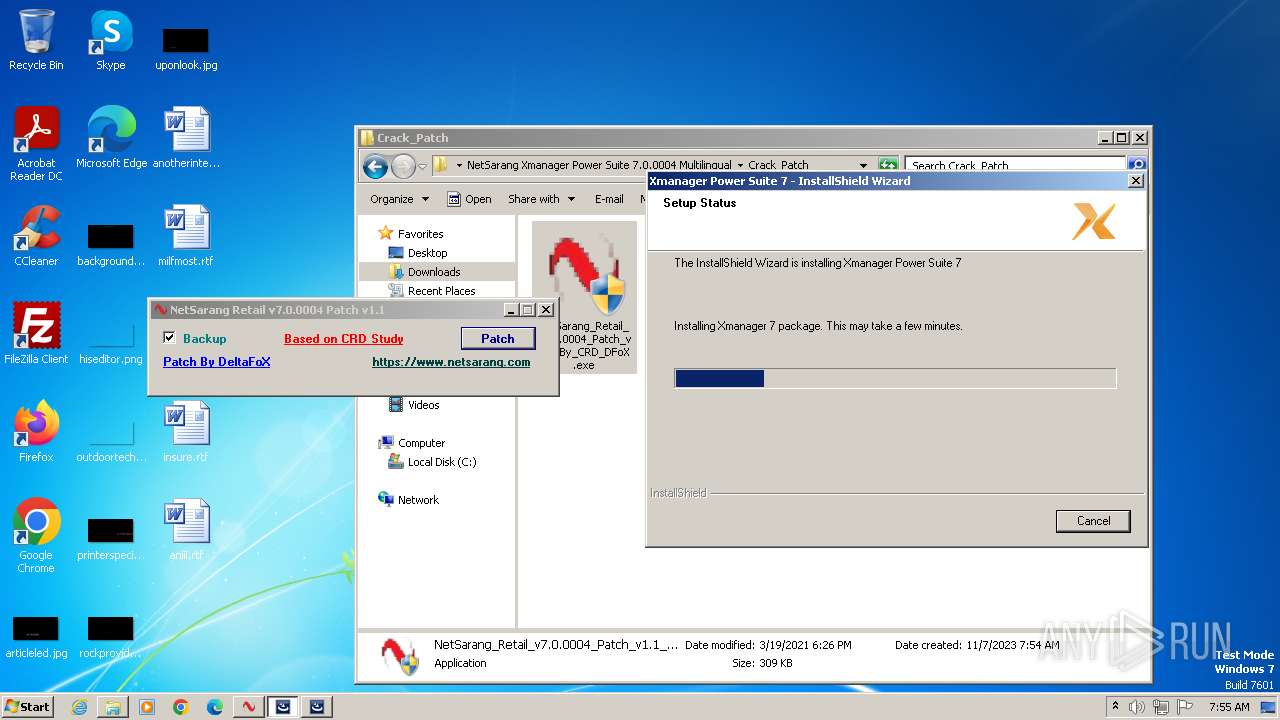Open CCleaner desktop shortcut
Image resolution: width=1280 pixels, height=720 pixels.
click(x=36, y=235)
